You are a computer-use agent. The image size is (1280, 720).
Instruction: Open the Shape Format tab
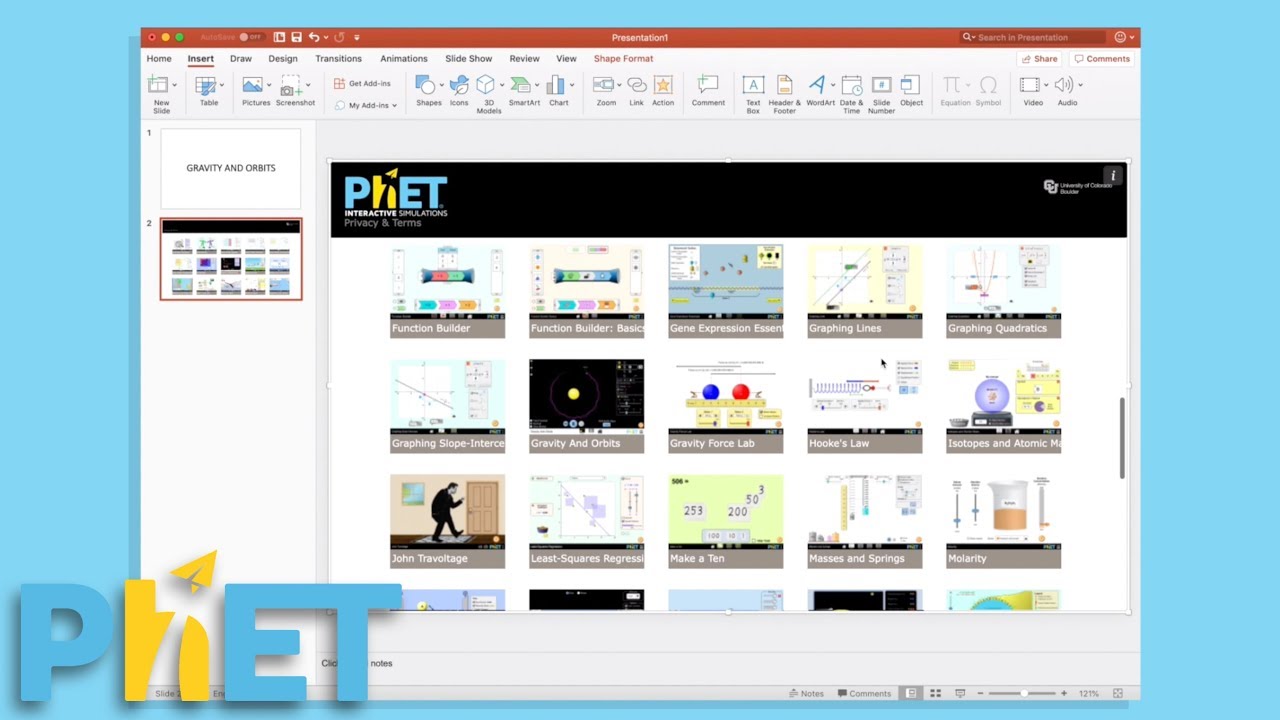(x=623, y=59)
